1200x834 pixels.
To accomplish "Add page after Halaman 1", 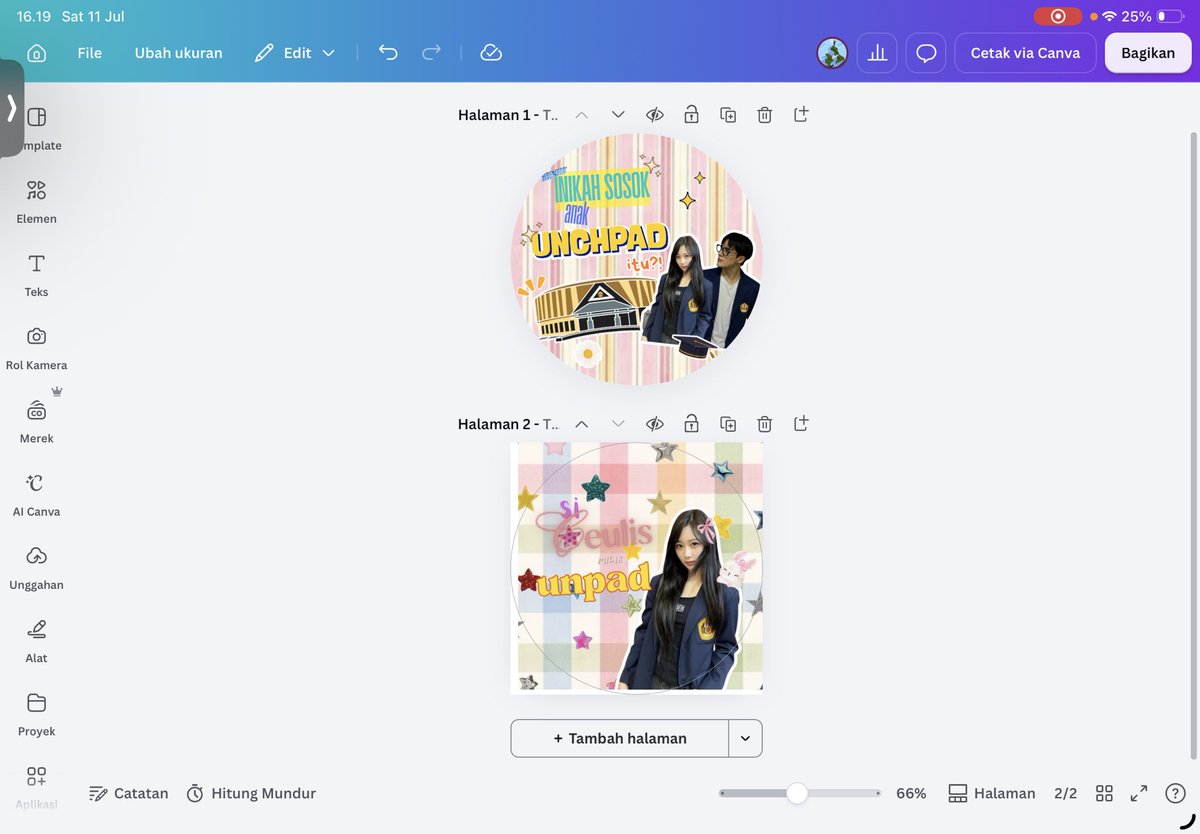I will point(801,115).
